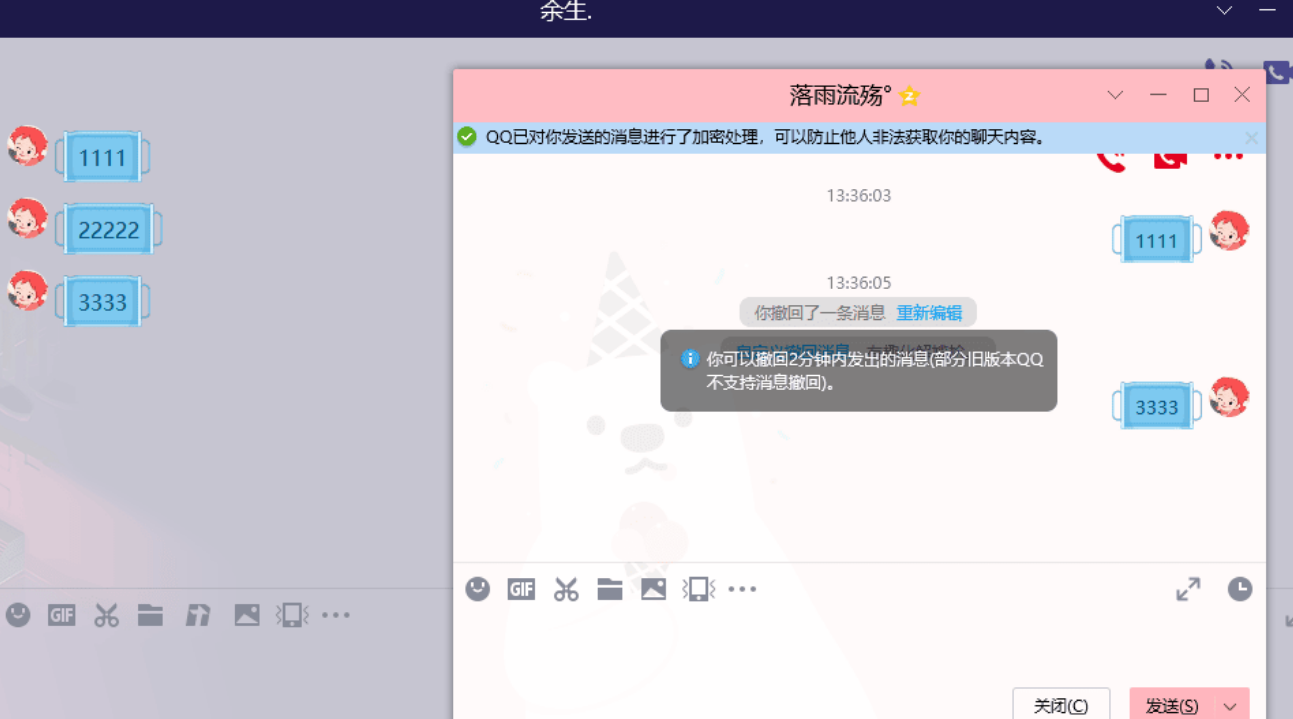Open more tools ellipsis in 落雨流殇 toolbar

(x=742, y=590)
